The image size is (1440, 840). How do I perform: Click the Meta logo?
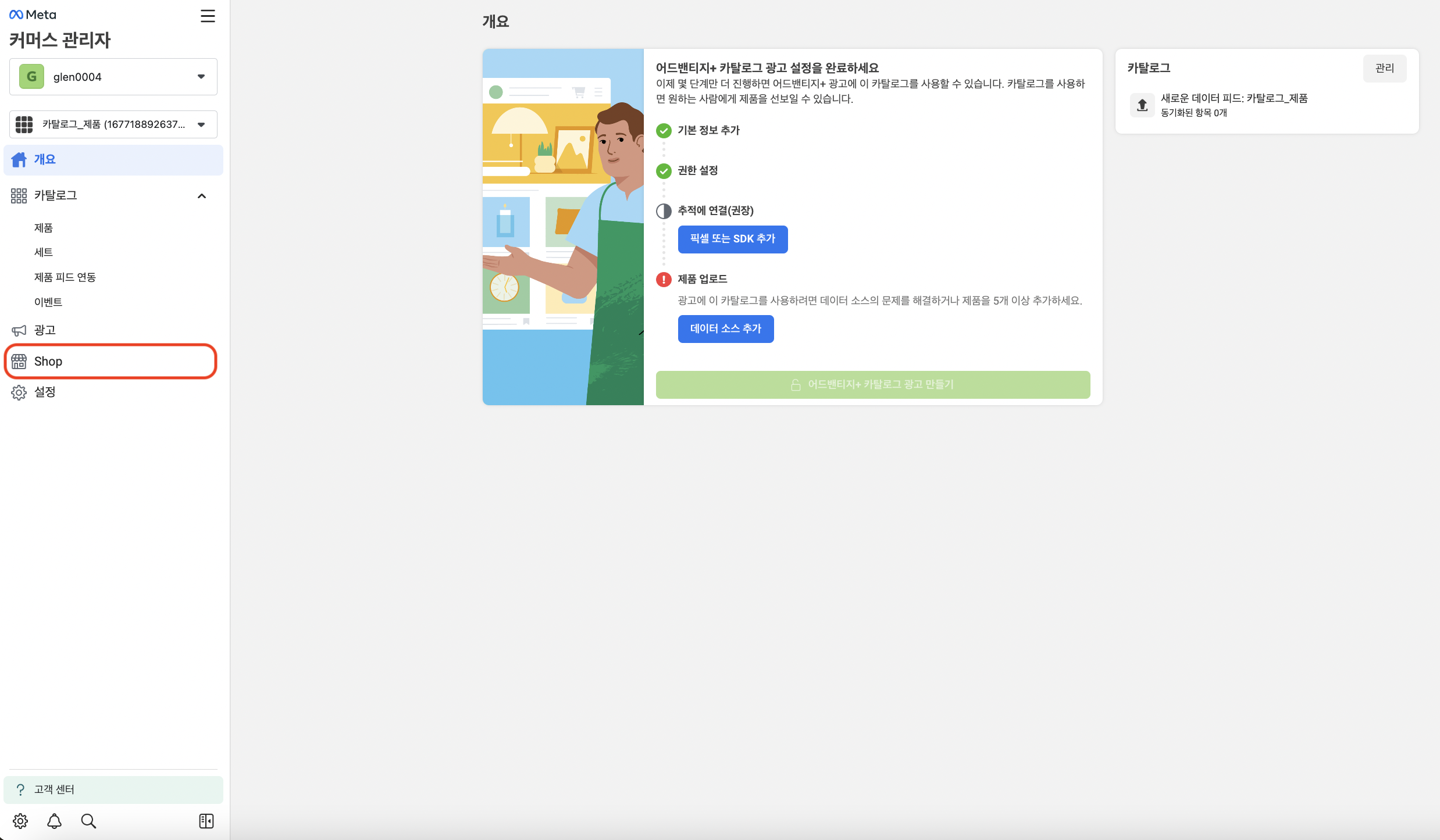pos(31,14)
